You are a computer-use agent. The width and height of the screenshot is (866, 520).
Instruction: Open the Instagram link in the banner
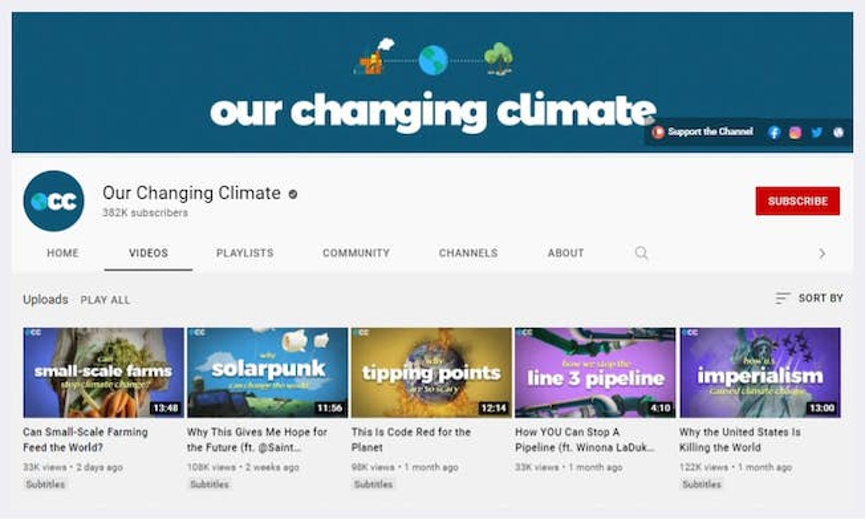pyautogui.click(x=795, y=132)
